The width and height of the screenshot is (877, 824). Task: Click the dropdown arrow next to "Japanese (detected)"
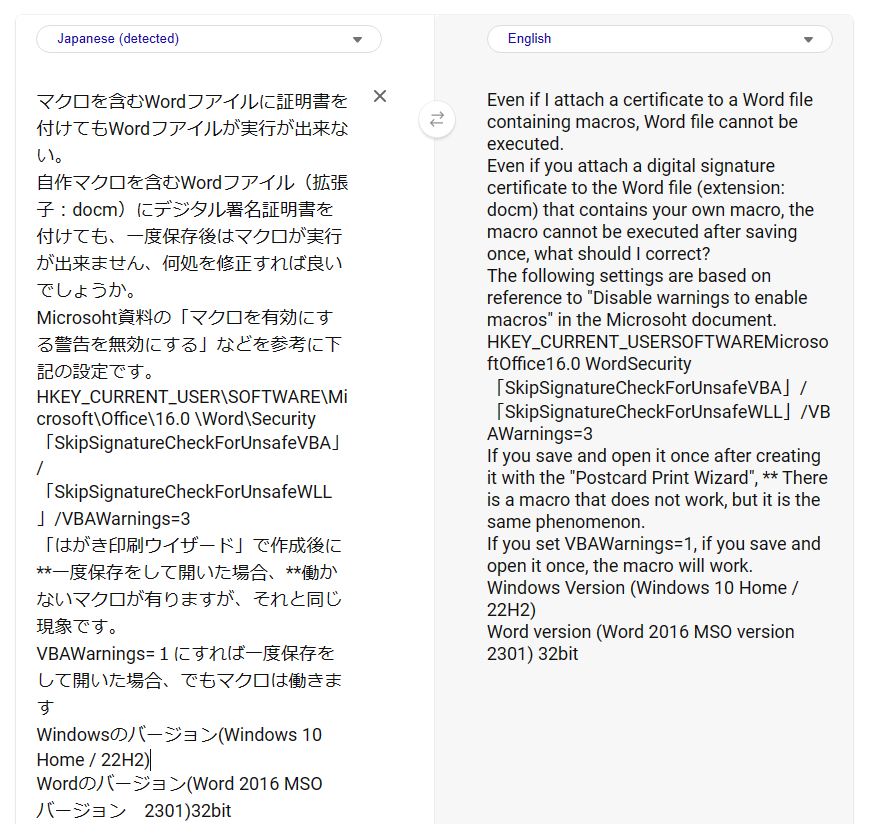click(x=357, y=38)
